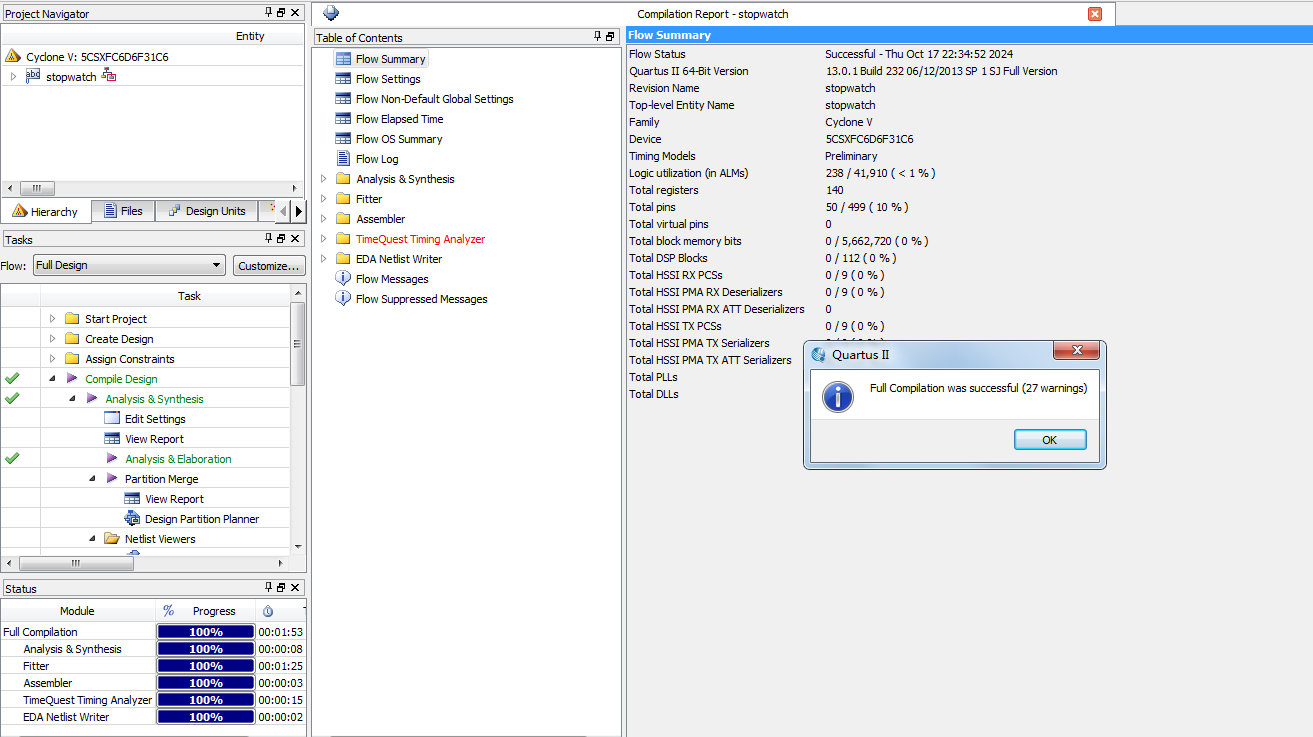Click the Full Compilation progress bar
1313x737 pixels.
pyautogui.click(x=206, y=632)
